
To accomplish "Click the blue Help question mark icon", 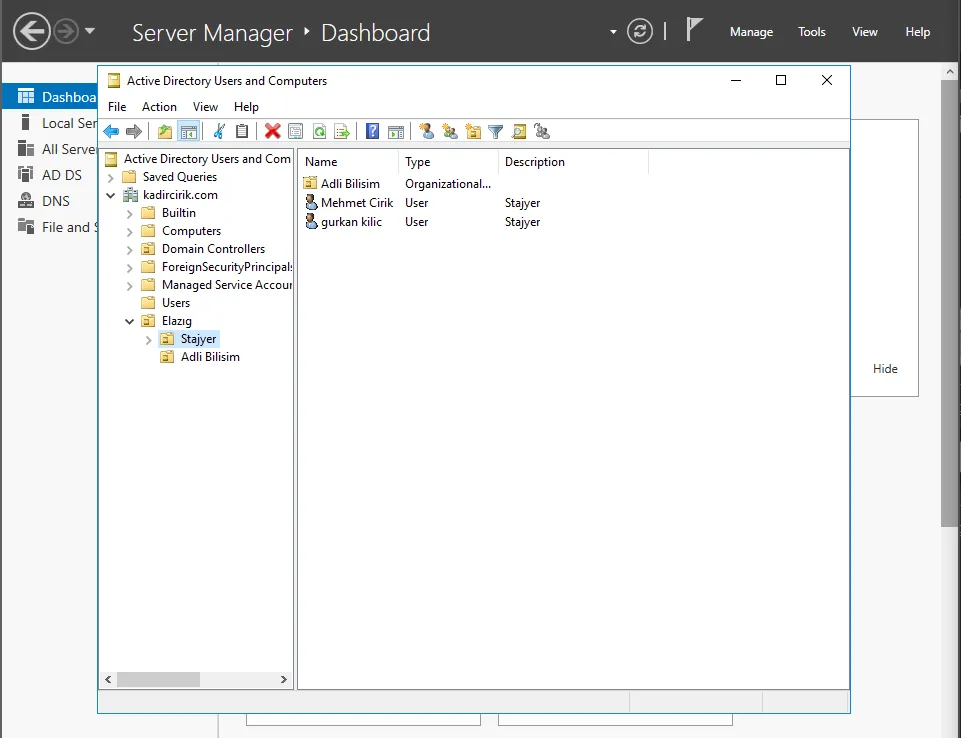I will (372, 131).
